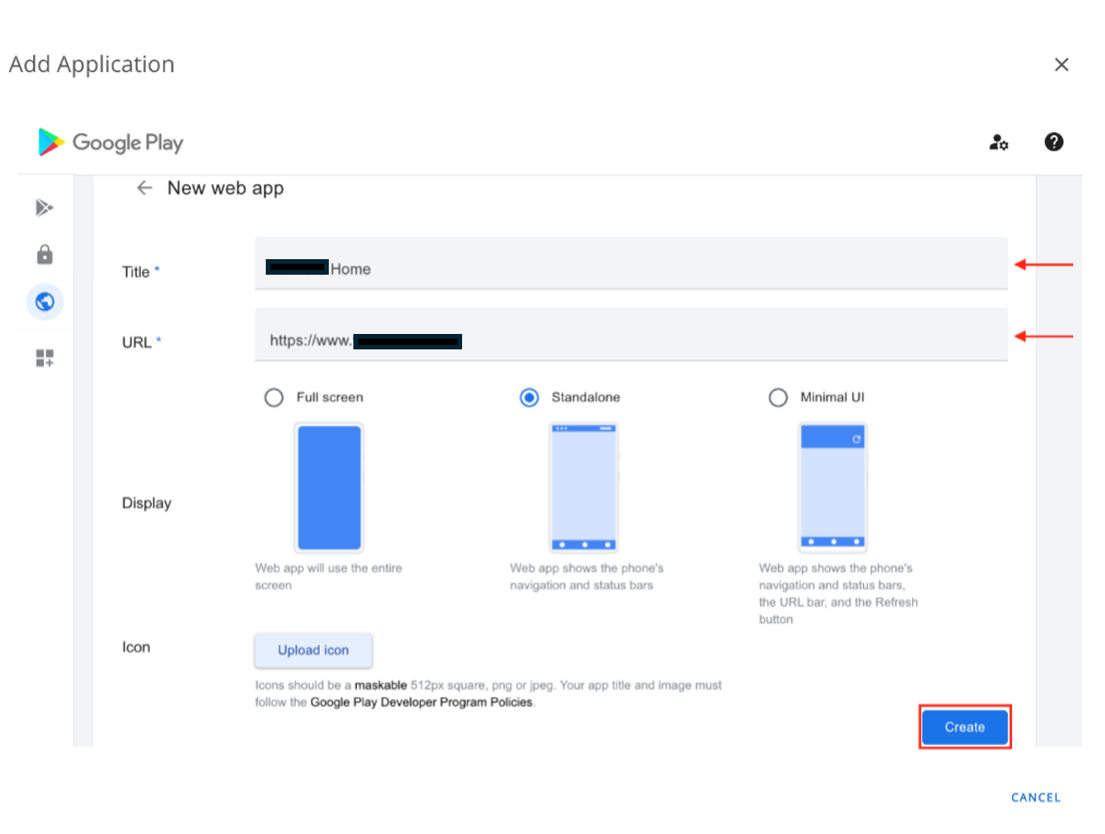Image resolution: width=1105 pixels, height=834 pixels.
Task: Open private apps lock icon
Action: (44, 255)
